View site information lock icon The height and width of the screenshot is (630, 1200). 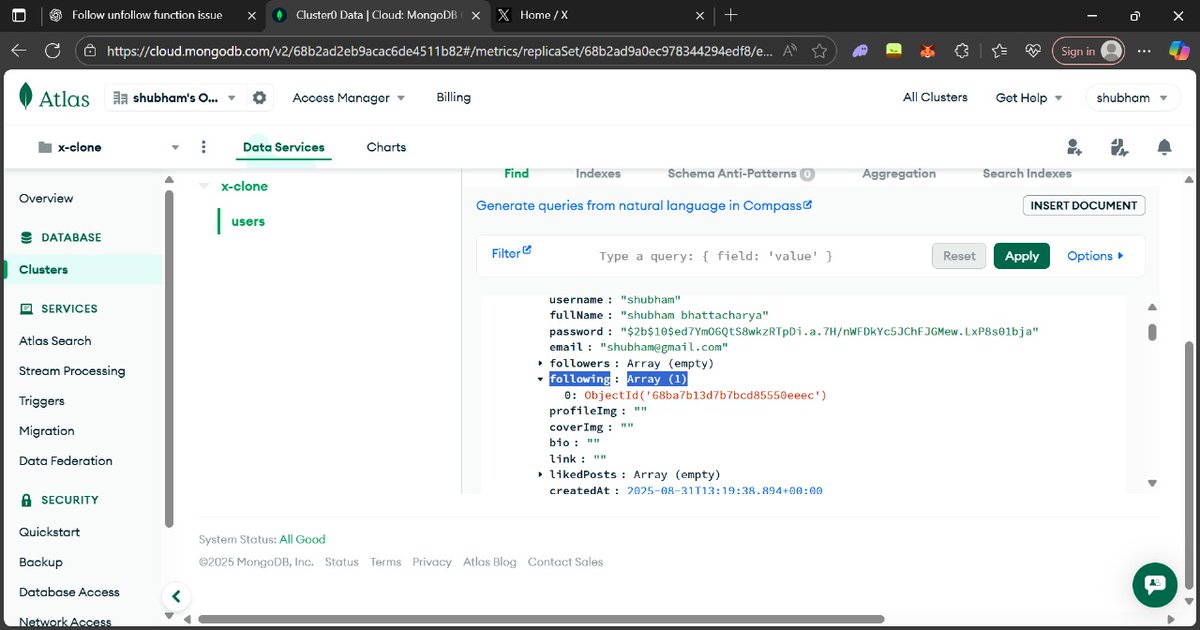pyautogui.click(x=90, y=51)
